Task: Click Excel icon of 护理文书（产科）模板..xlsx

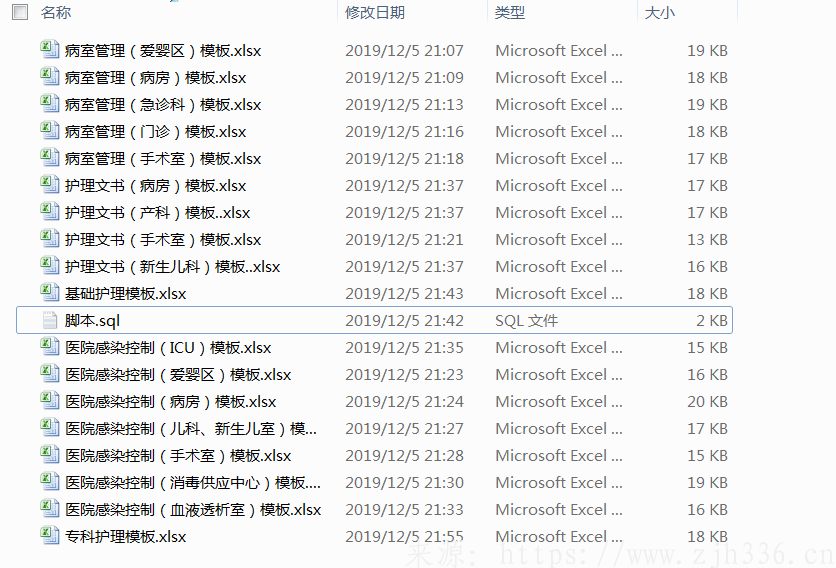Action: pyautogui.click(x=50, y=212)
